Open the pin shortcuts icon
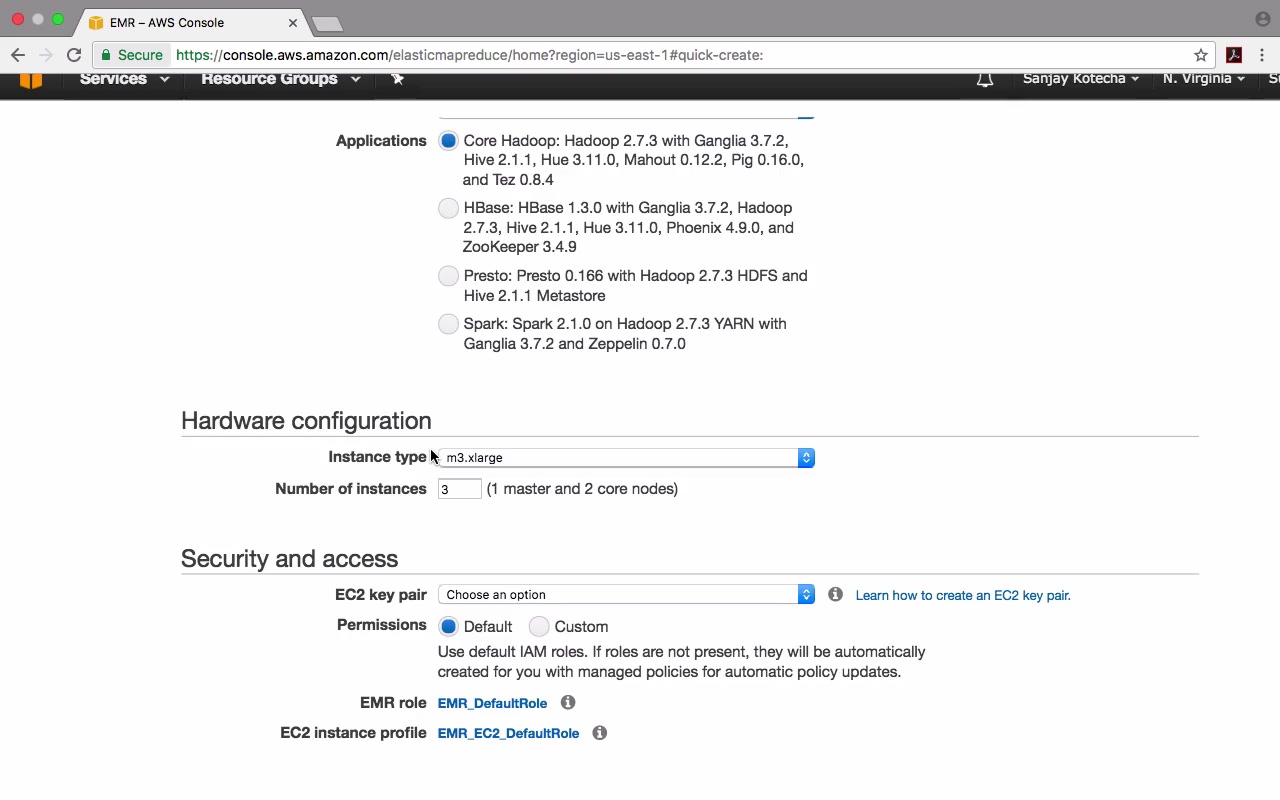Image resolution: width=1280 pixels, height=800 pixels. [397, 79]
